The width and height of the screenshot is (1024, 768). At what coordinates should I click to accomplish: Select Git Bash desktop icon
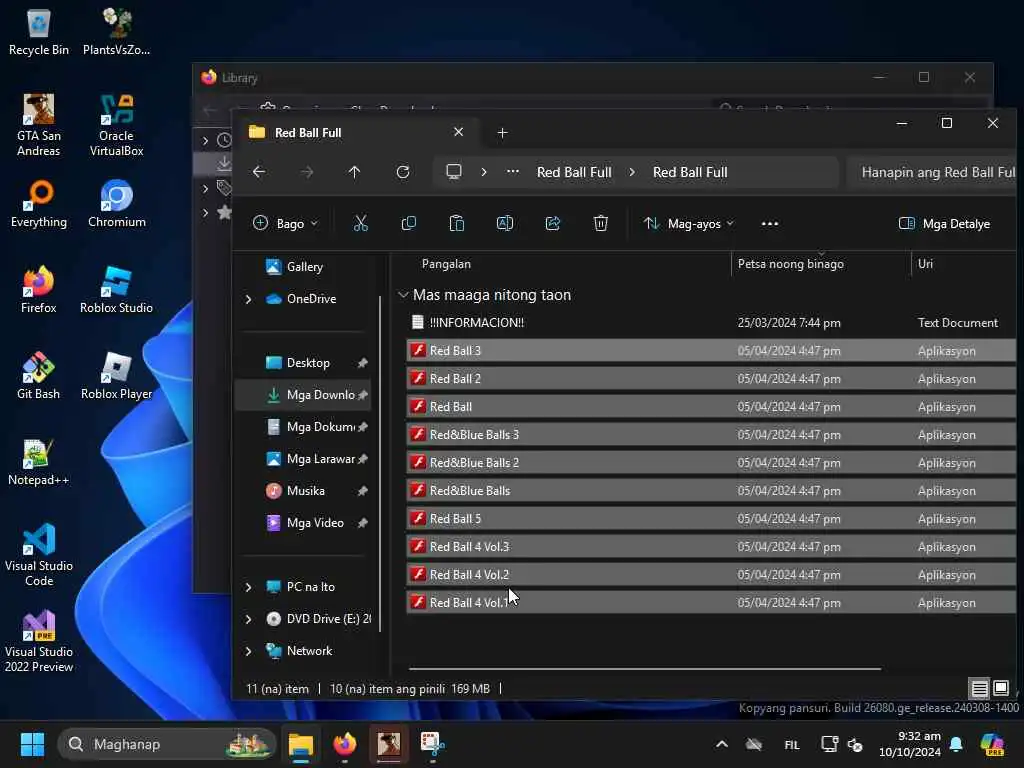click(x=39, y=376)
